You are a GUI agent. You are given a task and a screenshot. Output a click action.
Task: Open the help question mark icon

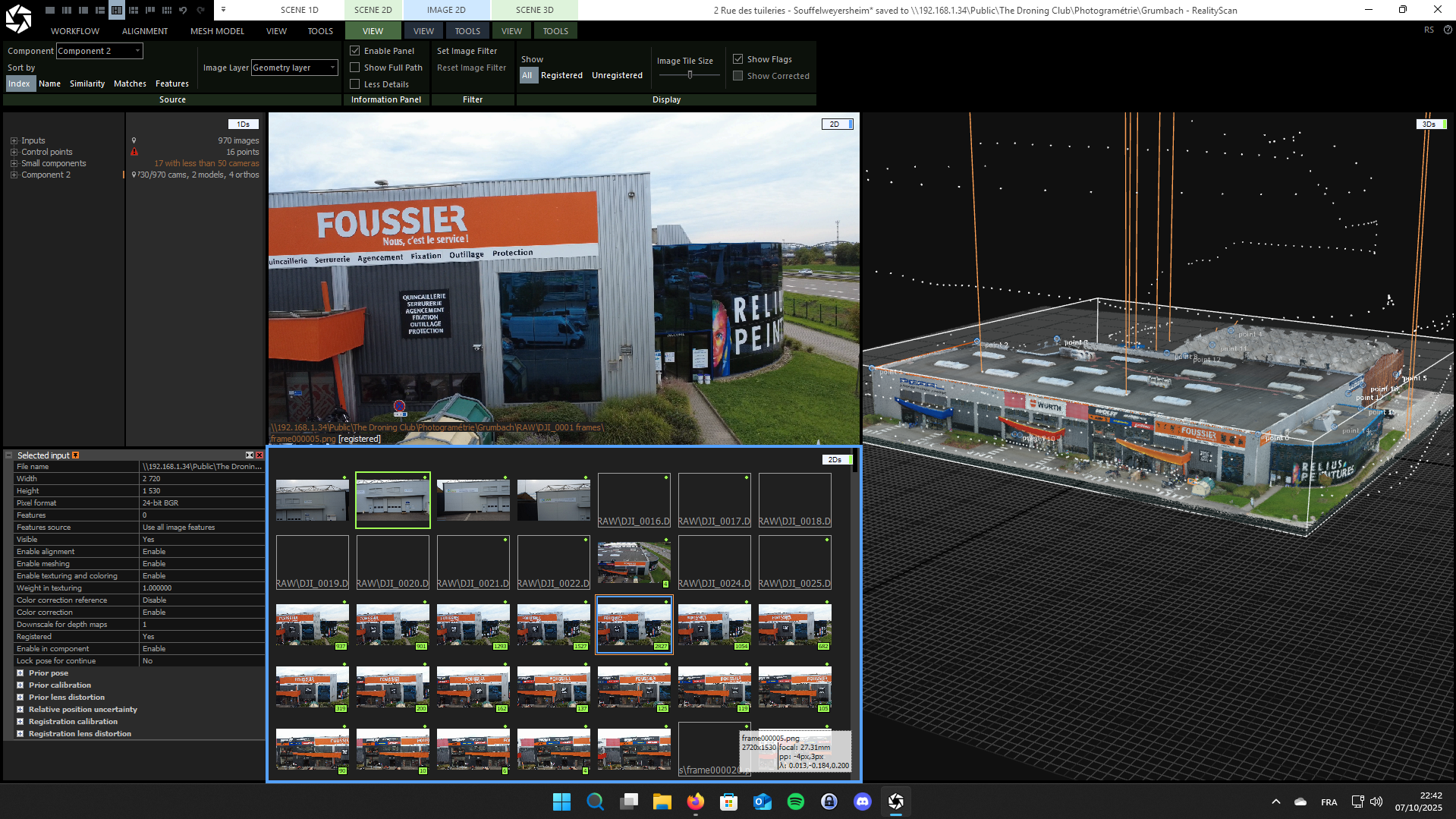(1448, 30)
